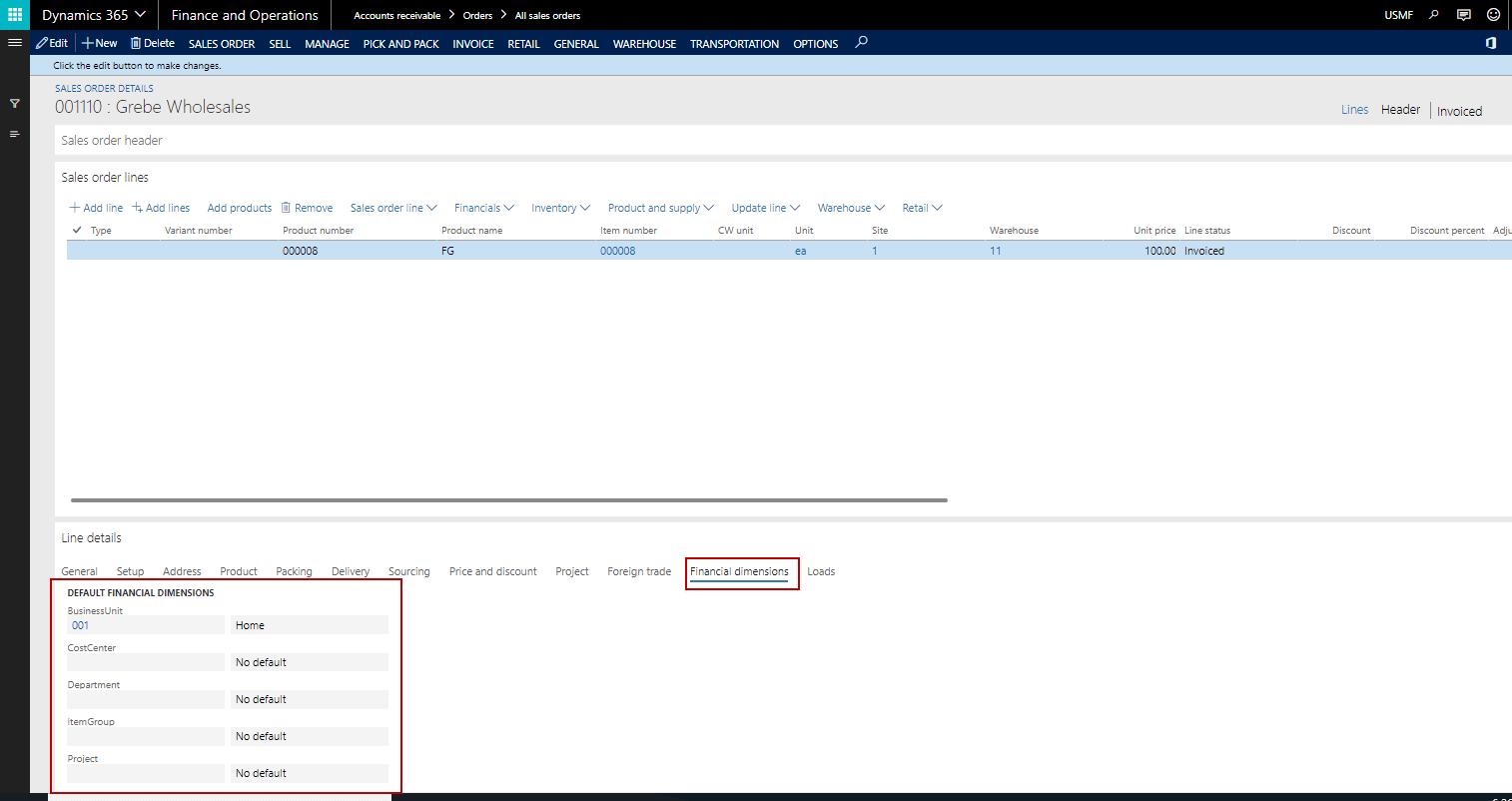Search the action pane with magnifier icon
Screen dimensions: 1512x801
[862, 43]
